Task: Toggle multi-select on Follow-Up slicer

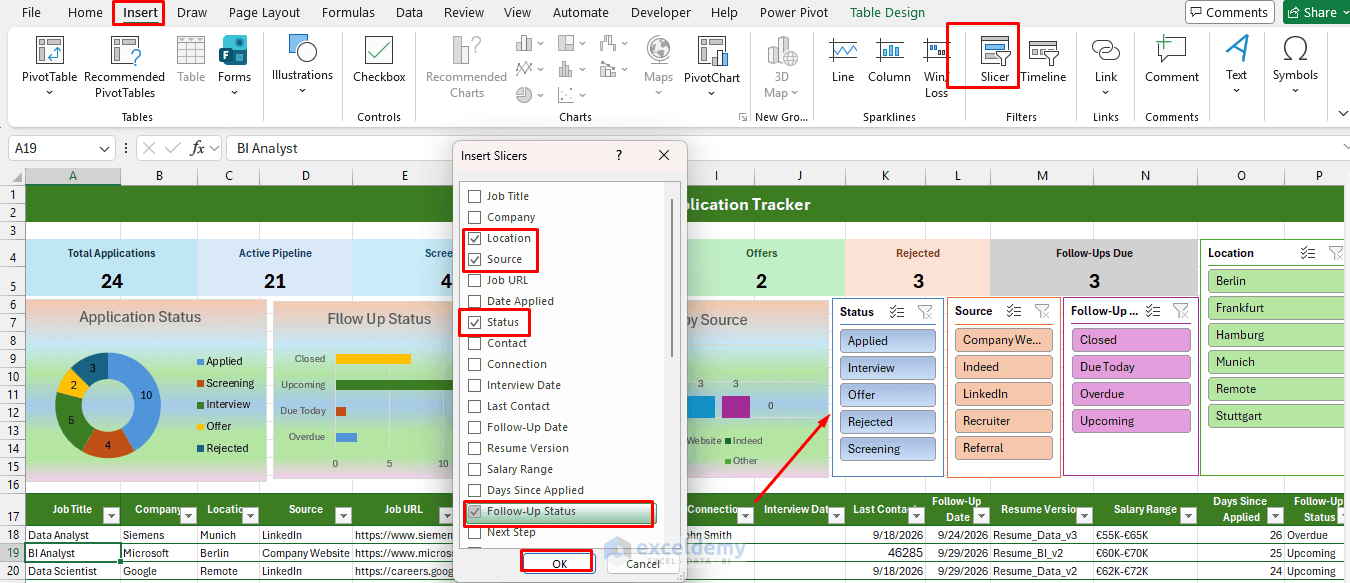Action: 1153,311
